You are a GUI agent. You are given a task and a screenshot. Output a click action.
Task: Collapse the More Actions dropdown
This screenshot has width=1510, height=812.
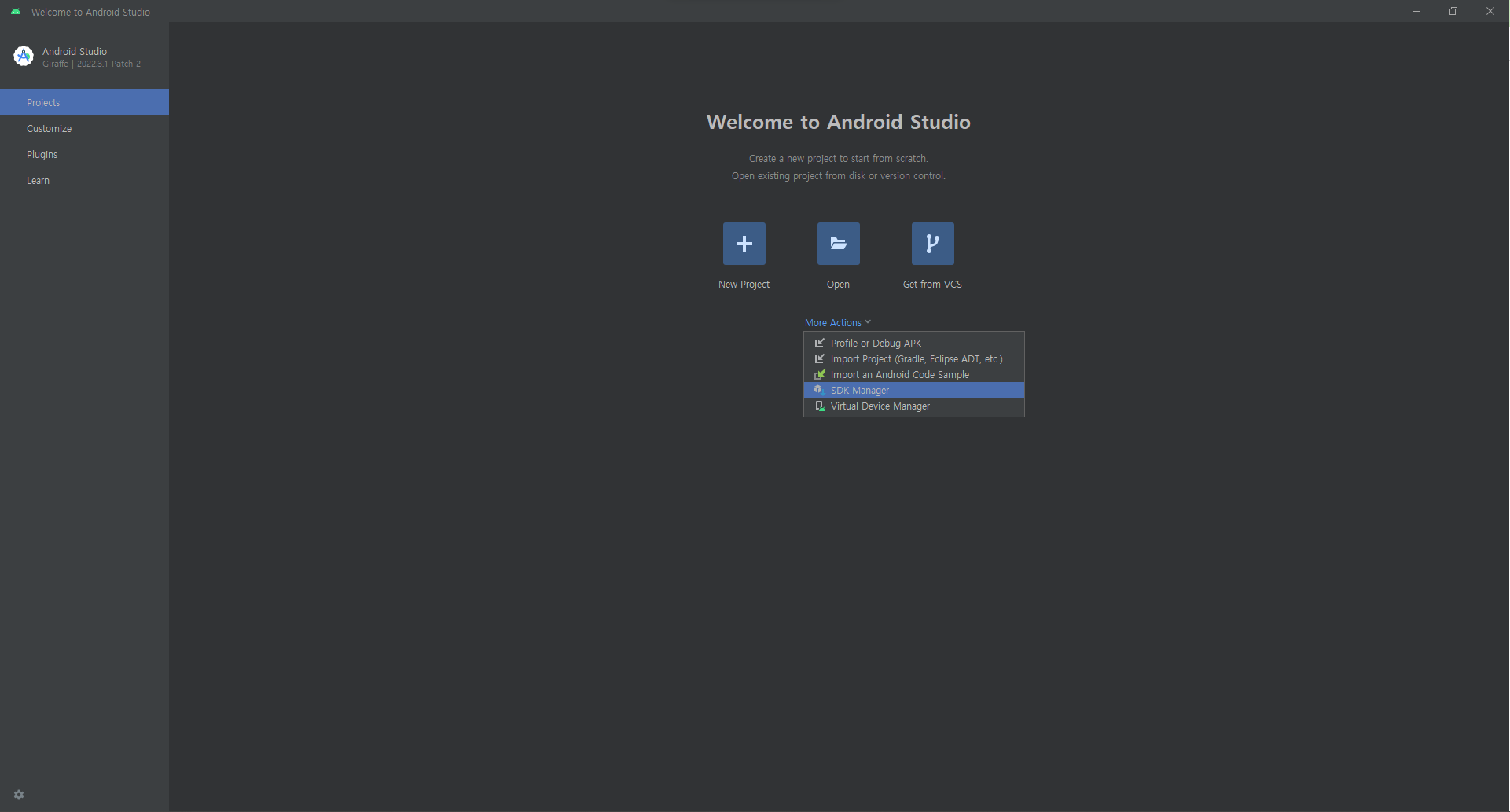tap(838, 322)
